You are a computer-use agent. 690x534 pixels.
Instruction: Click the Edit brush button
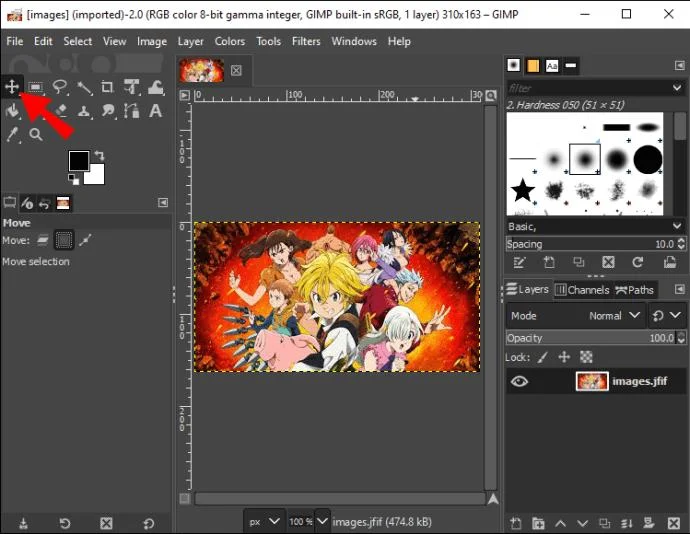519,263
